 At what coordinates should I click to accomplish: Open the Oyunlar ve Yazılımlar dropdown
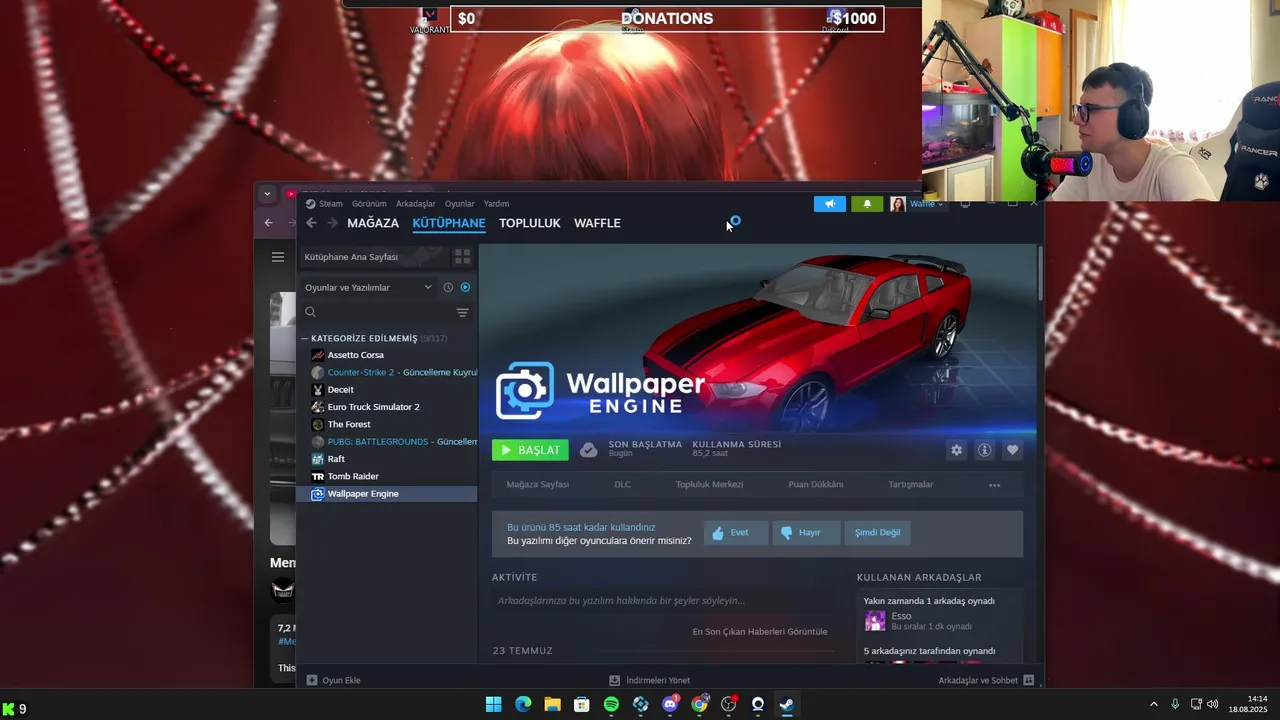click(x=368, y=287)
